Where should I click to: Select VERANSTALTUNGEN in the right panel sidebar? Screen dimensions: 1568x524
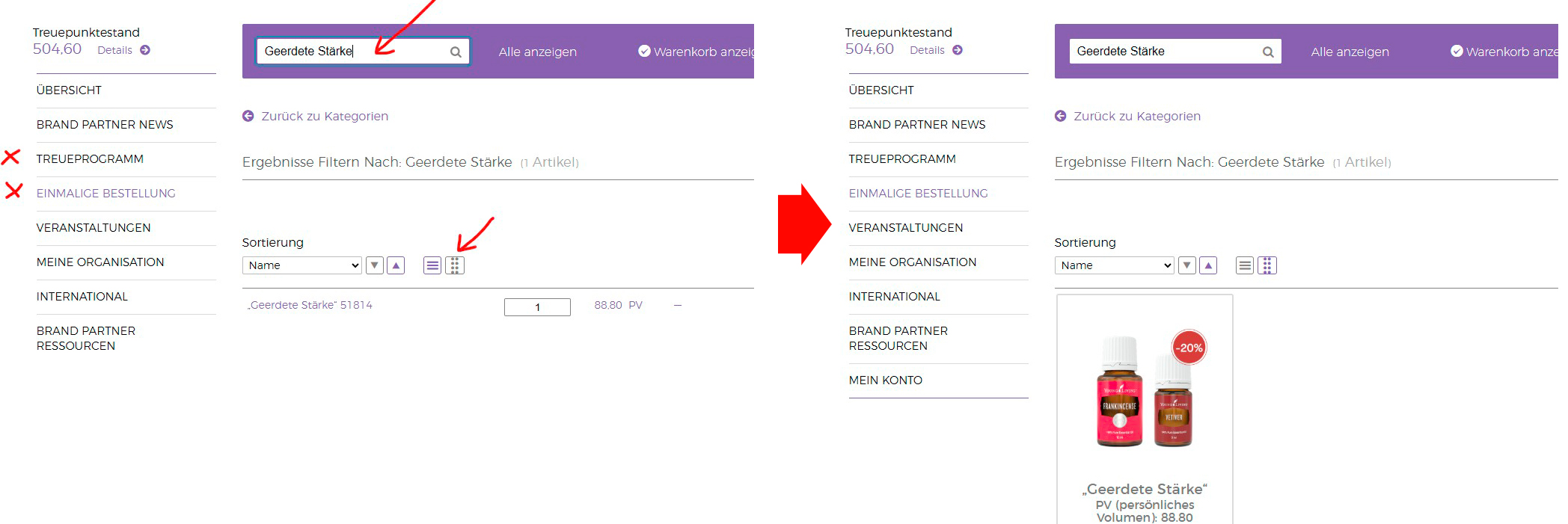905,228
